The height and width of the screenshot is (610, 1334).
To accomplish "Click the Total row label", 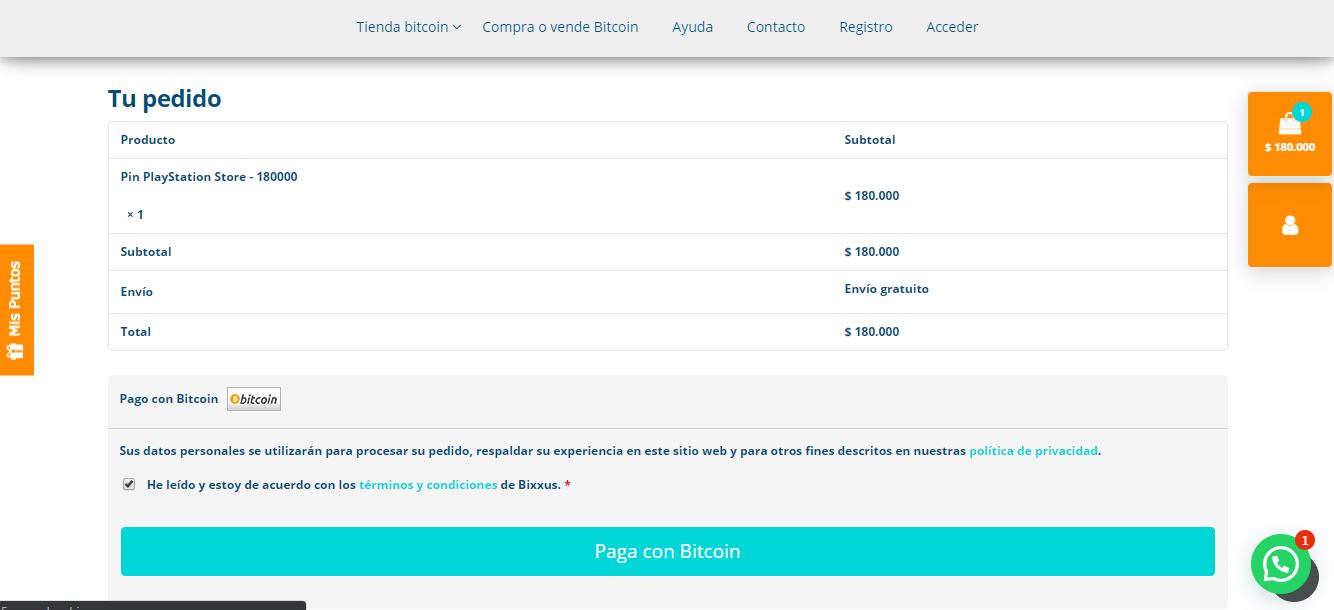I will (x=136, y=332).
